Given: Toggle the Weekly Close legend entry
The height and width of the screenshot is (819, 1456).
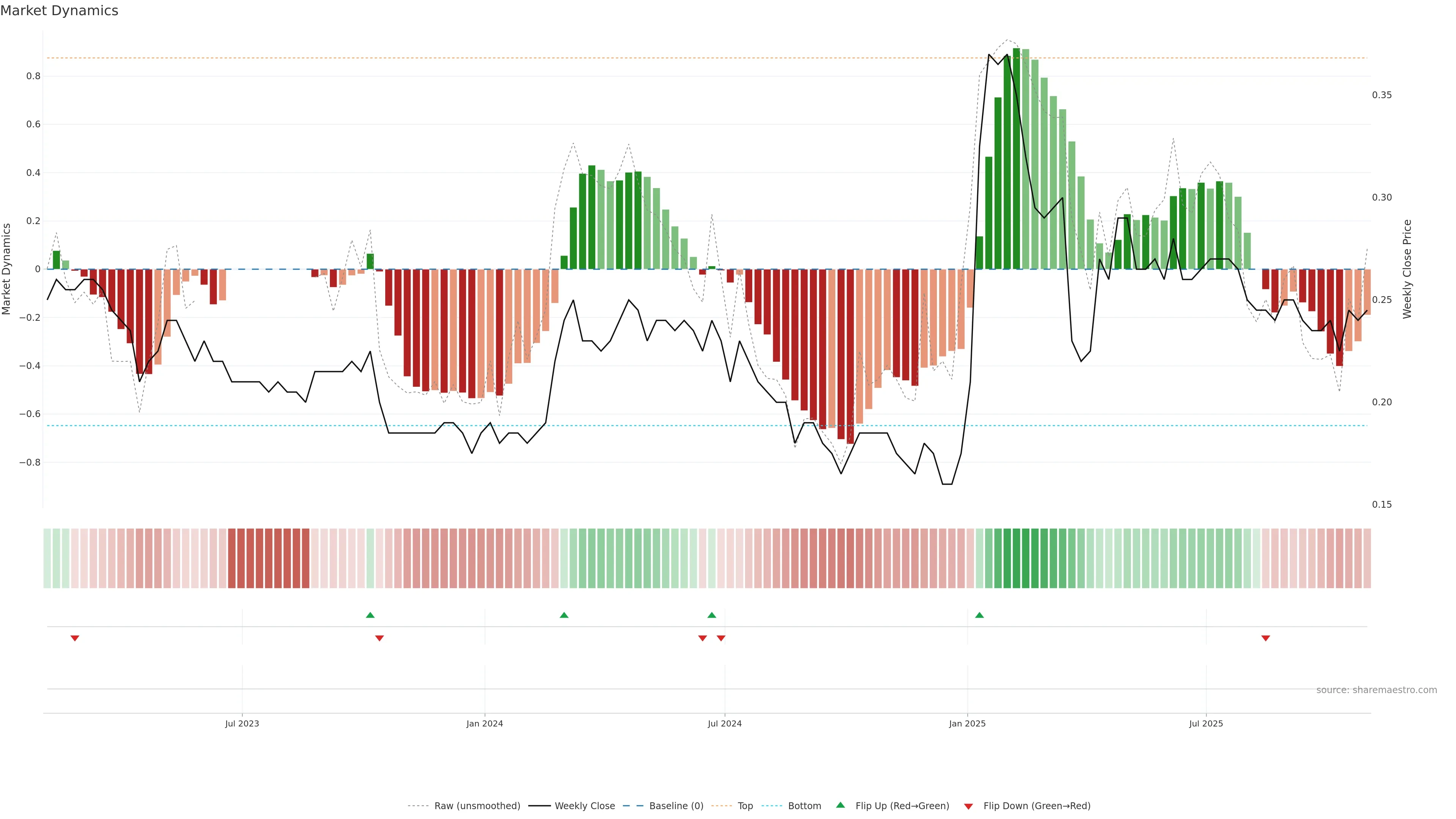Looking at the screenshot, I should coord(584,806).
